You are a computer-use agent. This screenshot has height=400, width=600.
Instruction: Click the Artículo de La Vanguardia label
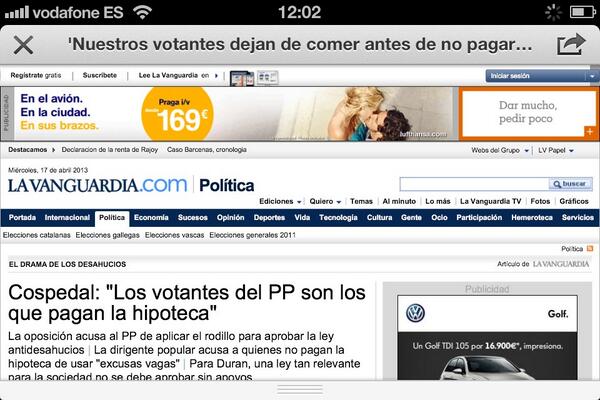point(543,264)
